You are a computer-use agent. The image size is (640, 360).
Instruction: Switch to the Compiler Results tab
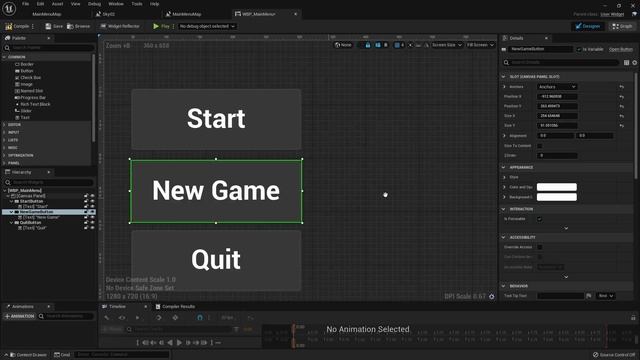click(x=175, y=307)
